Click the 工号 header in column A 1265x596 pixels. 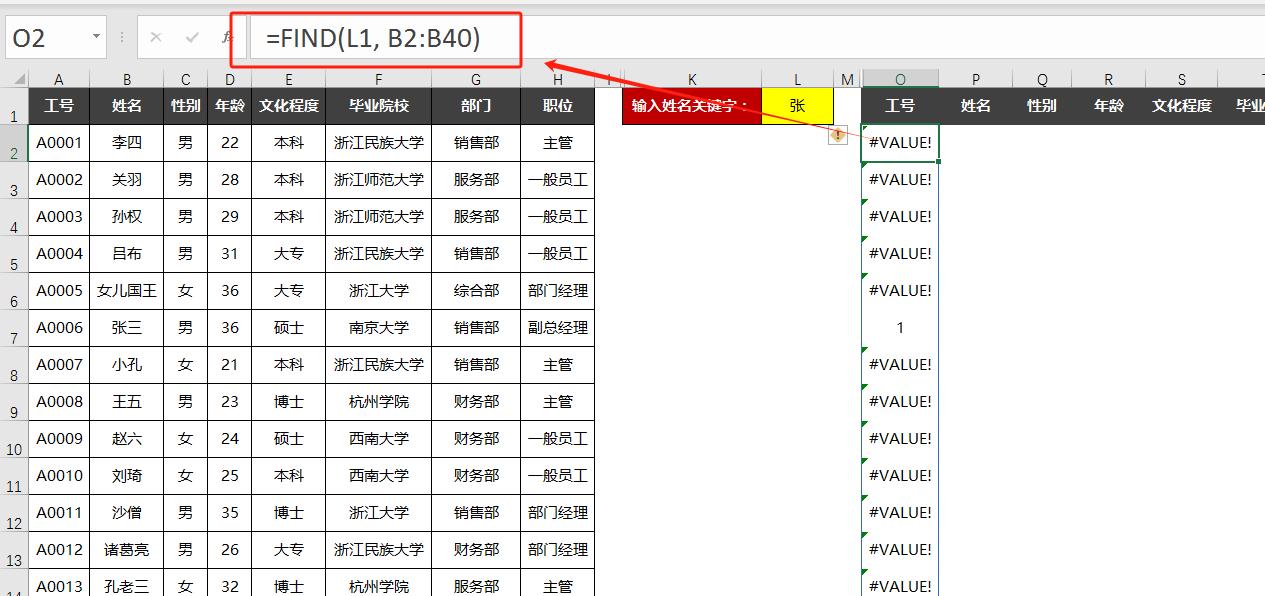pyautogui.click(x=59, y=105)
